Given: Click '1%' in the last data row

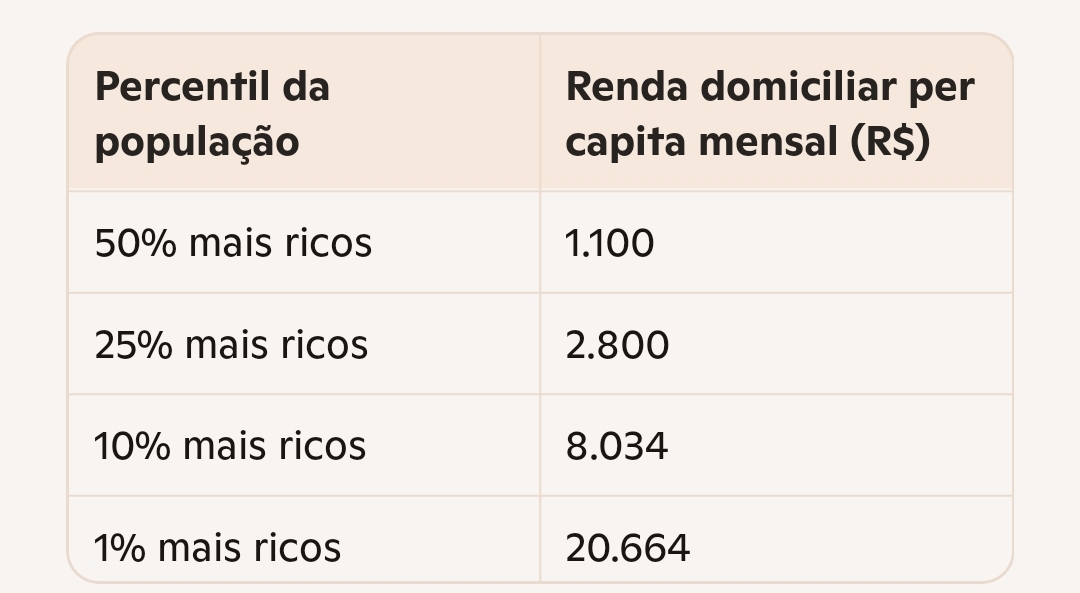Looking at the screenshot, I should click(x=120, y=548).
